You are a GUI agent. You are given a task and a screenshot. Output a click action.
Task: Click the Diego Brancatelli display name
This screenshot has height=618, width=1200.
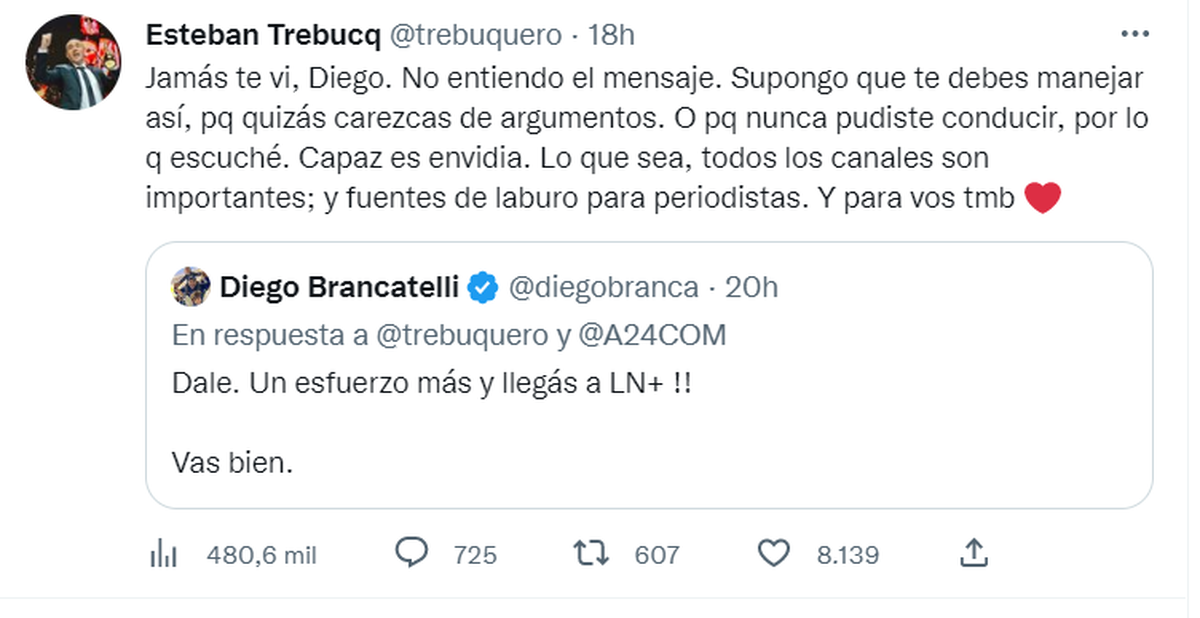339,288
